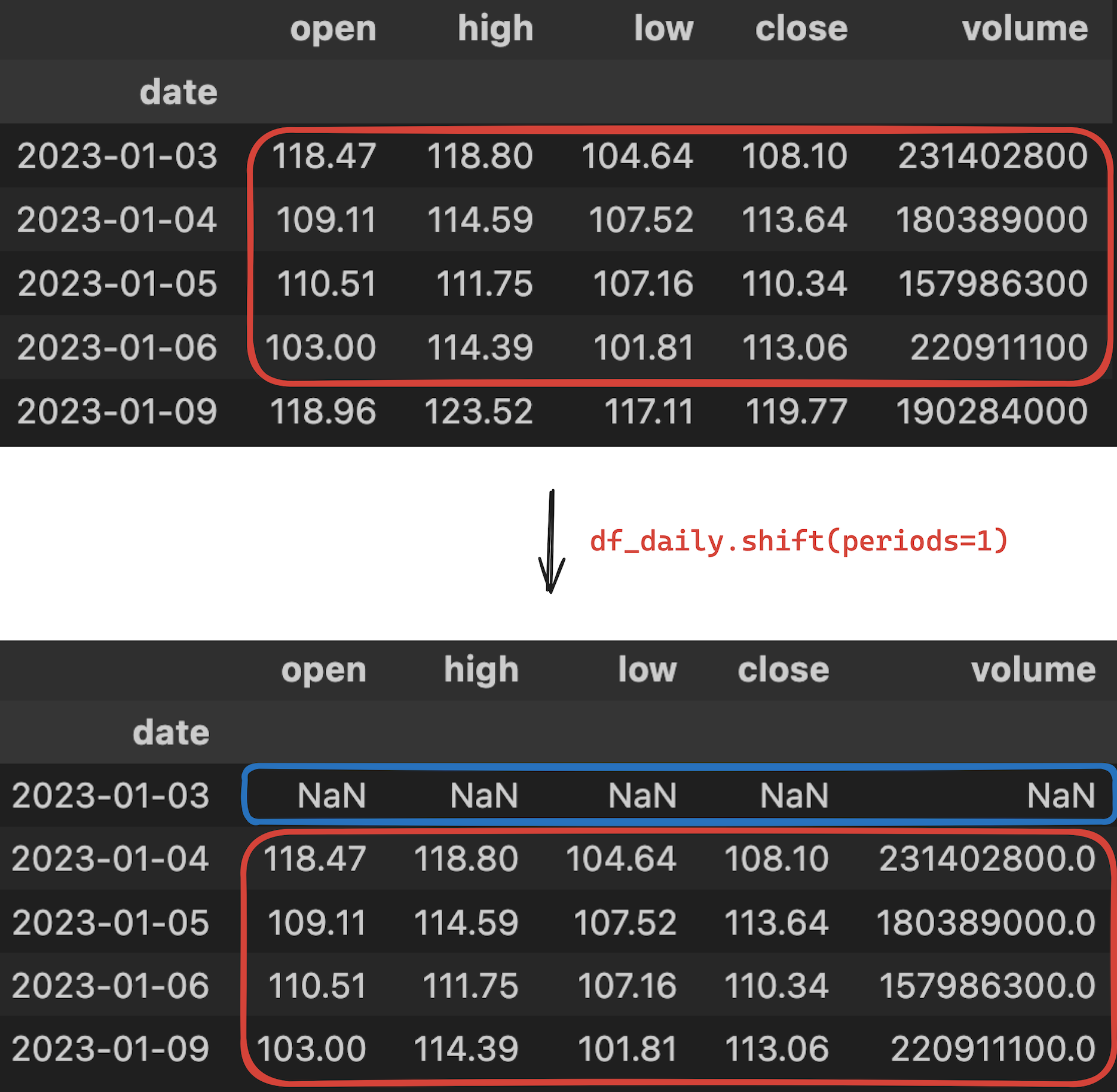Image resolution: width=1117 pixels, height=1092 pixels.
Task: Click low value 107.52 in bottom table
Action: point(625,922)
